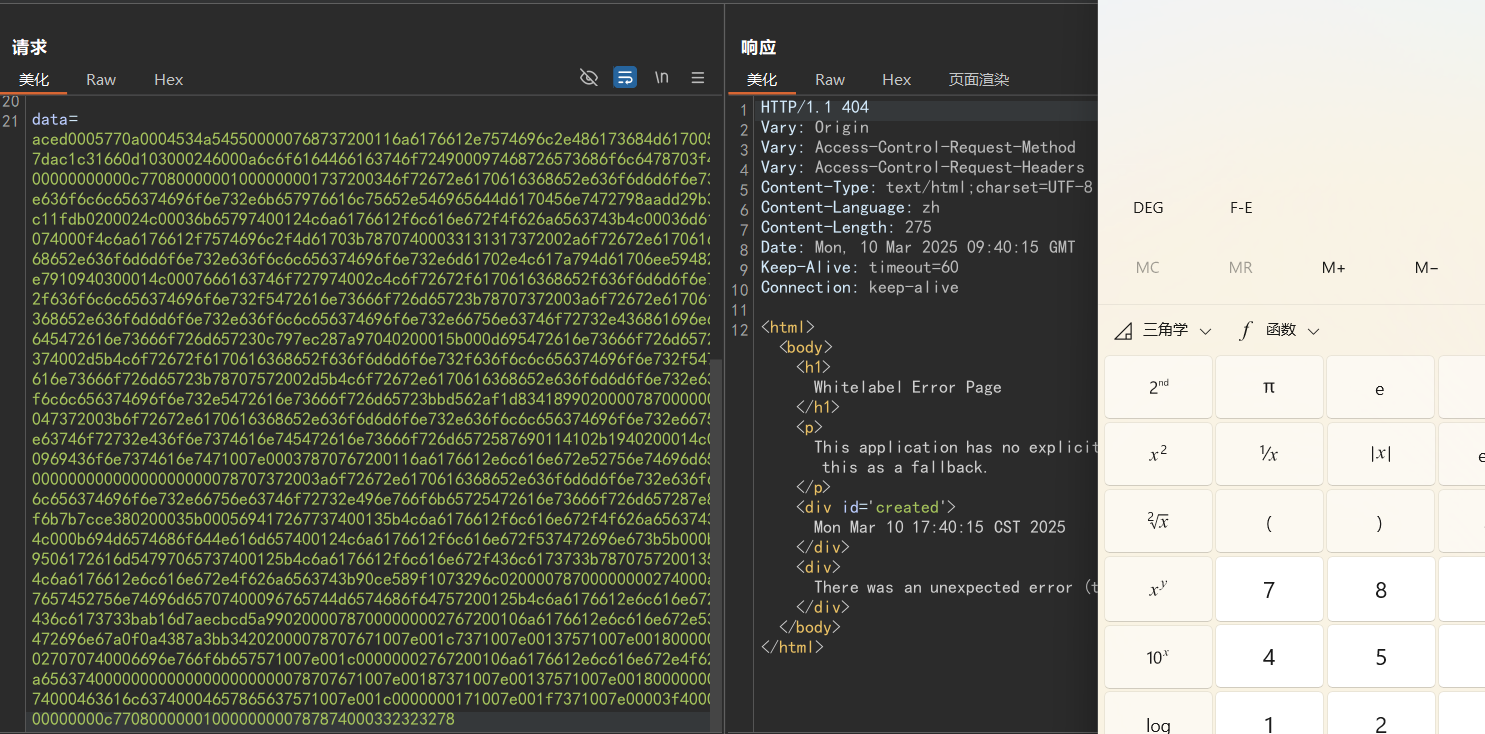
Task: Click the number 5 key
Action: [1380, 656]
